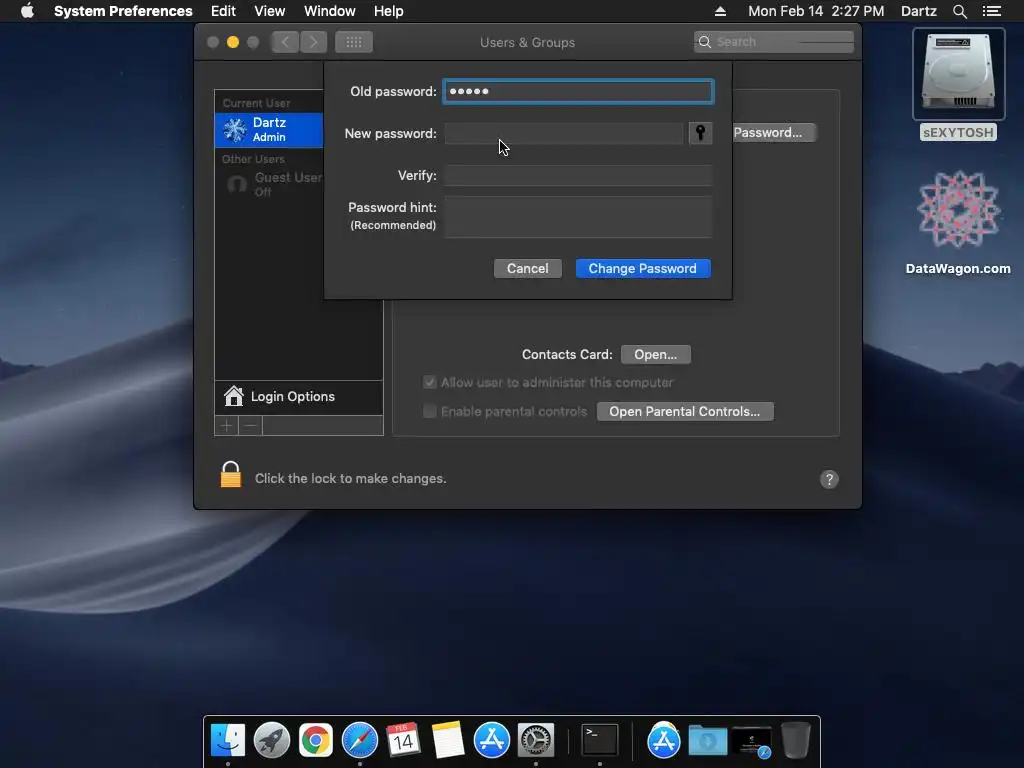Open the View menu
This screenshot has width=1024, height=768.
pos(270,11)
